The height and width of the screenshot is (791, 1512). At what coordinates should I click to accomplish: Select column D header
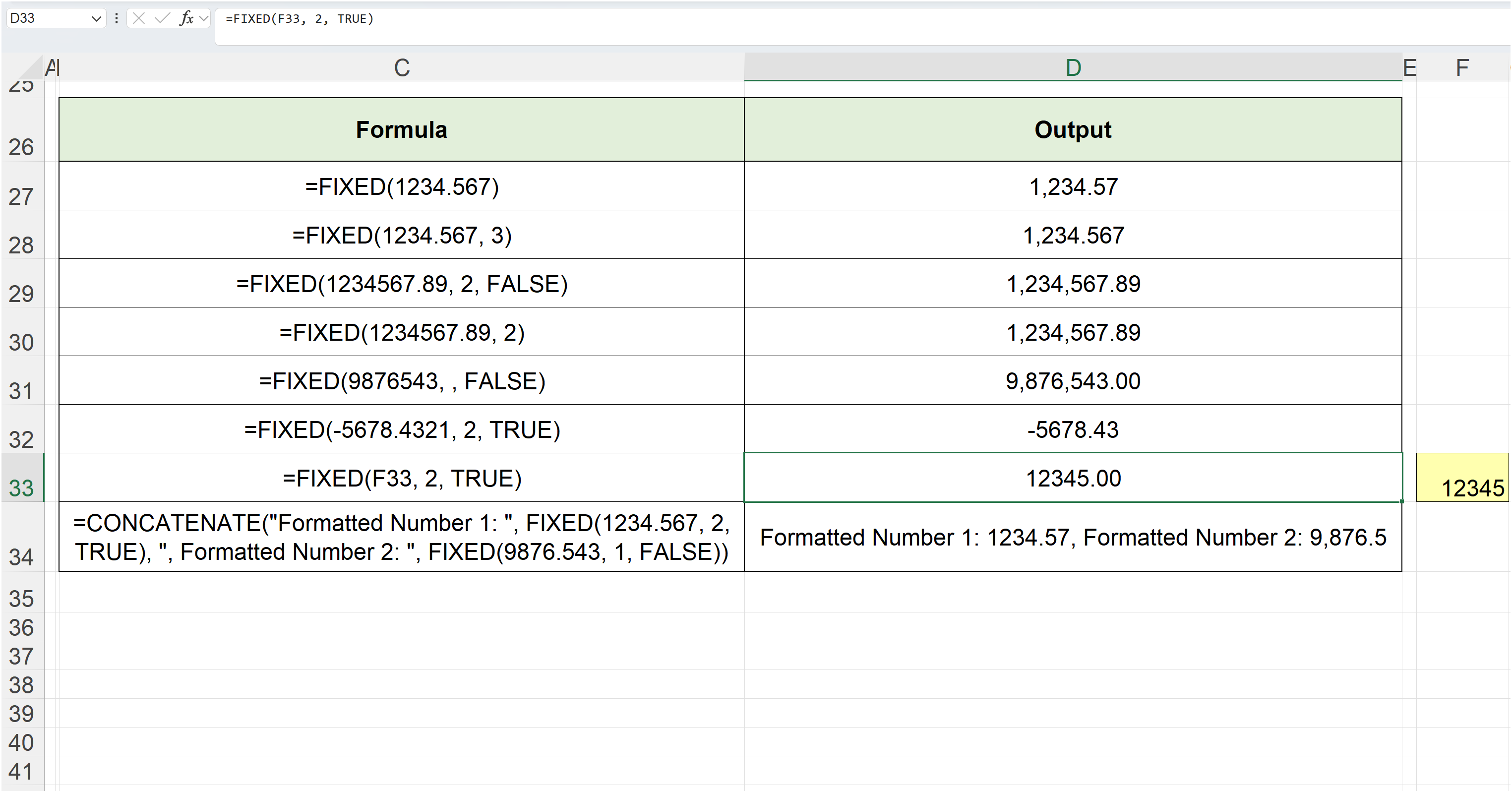(1073, 67)
